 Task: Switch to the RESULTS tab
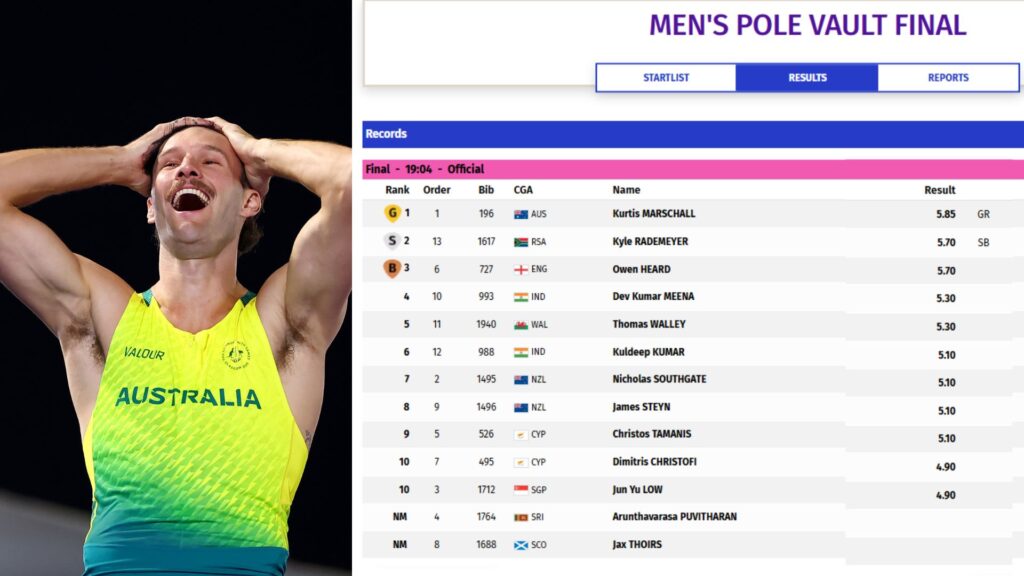click(x=807, y=78)
